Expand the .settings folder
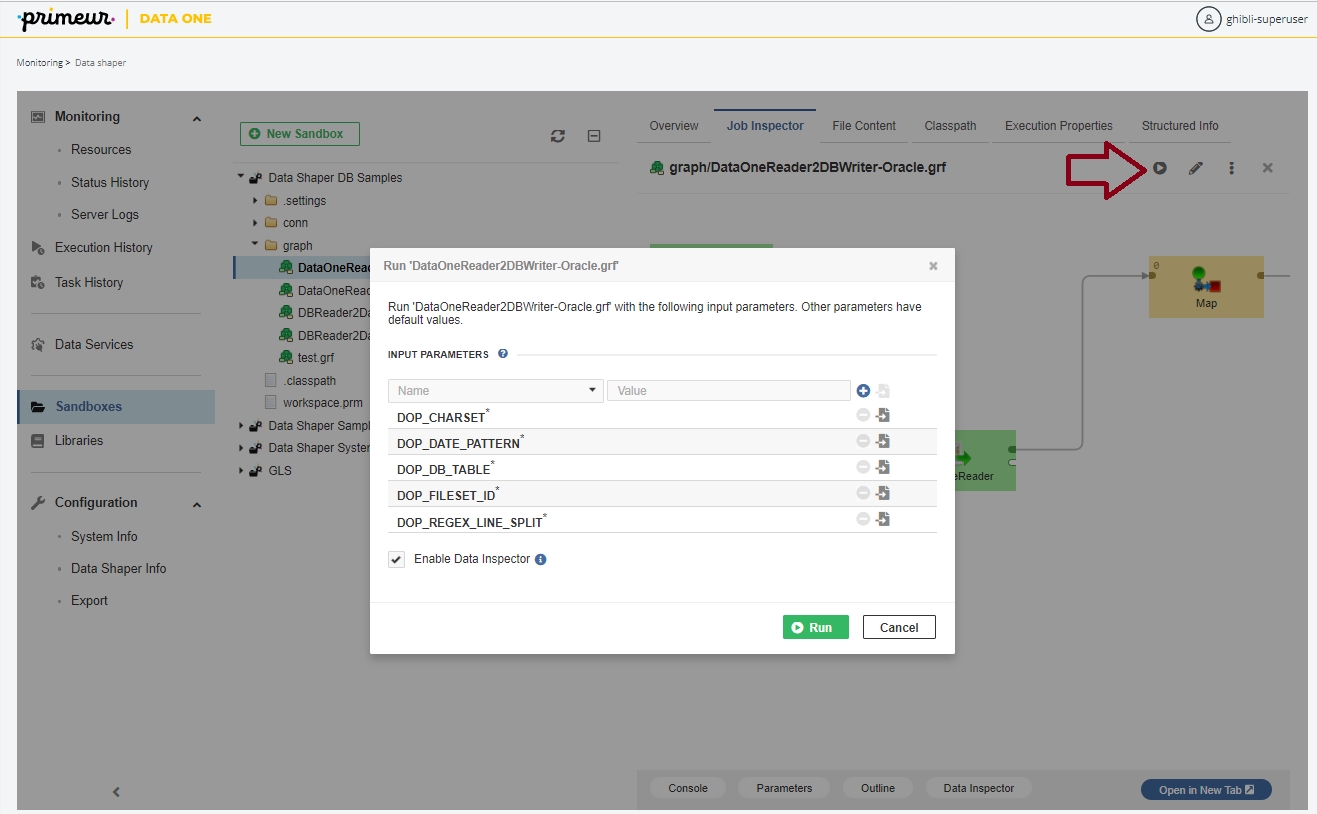Image resolution: width=1317 pixels, height=814 pixels. (x=256, y=200)
